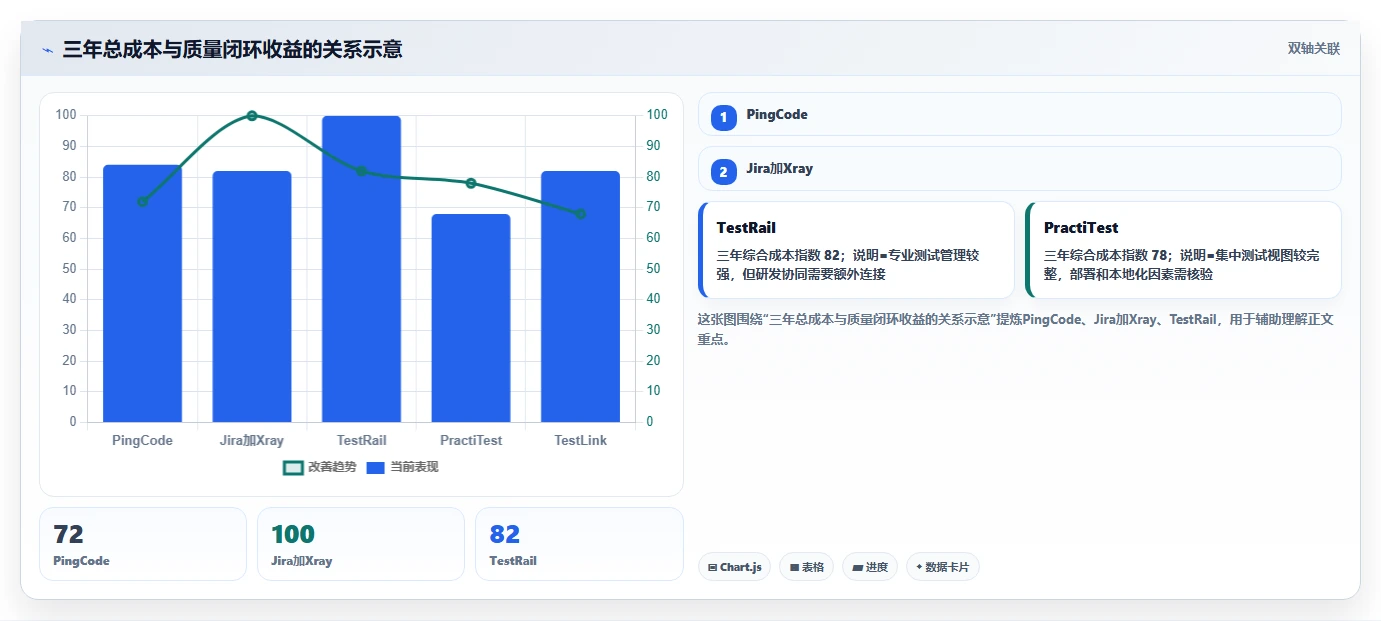The height and width of the screenshot is (621, 1381).
Task: Click the TestLink bar in the chart
Action: tap(580, 296)
